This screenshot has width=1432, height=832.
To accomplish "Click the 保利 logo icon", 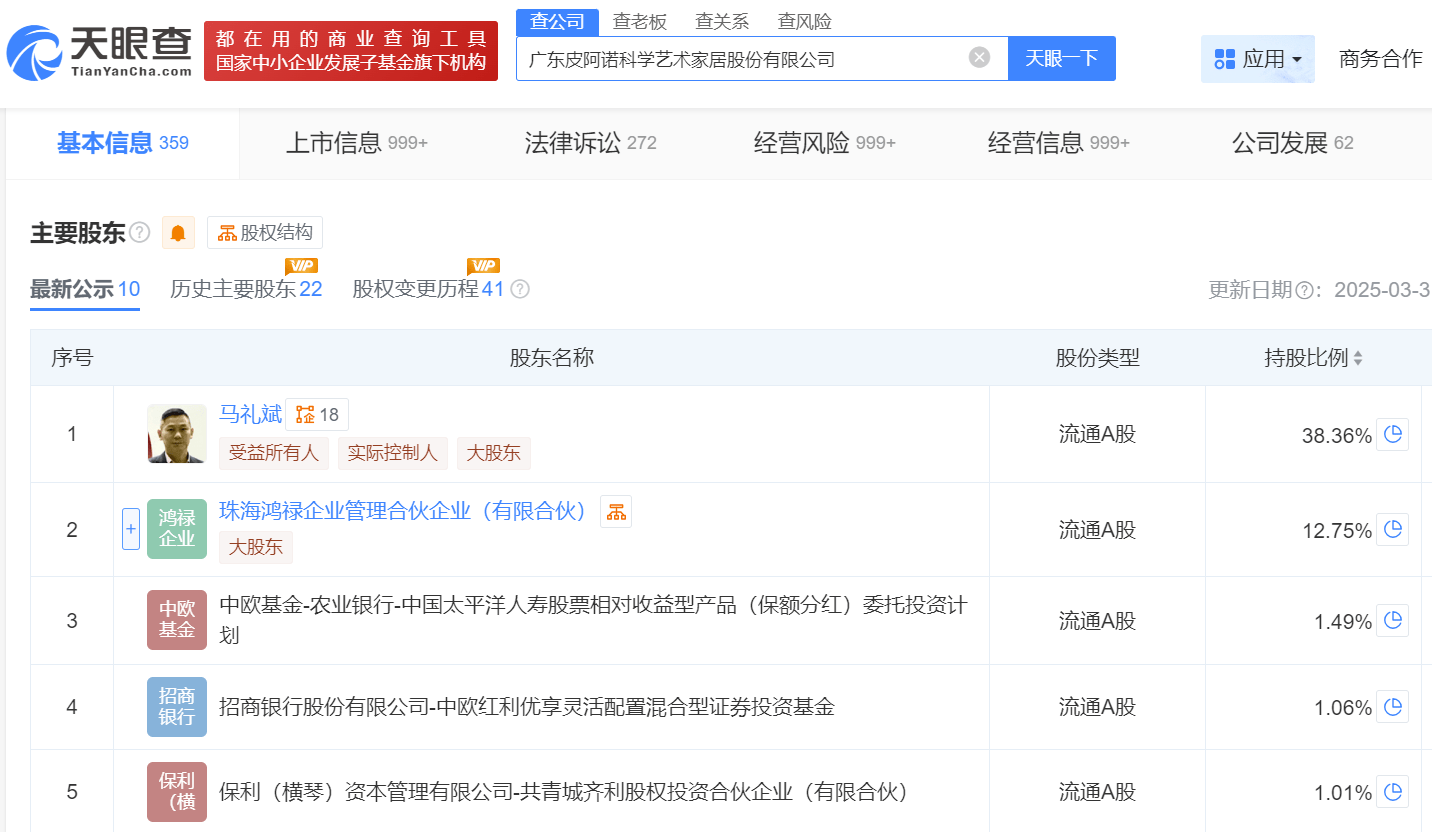I will 177,792.
